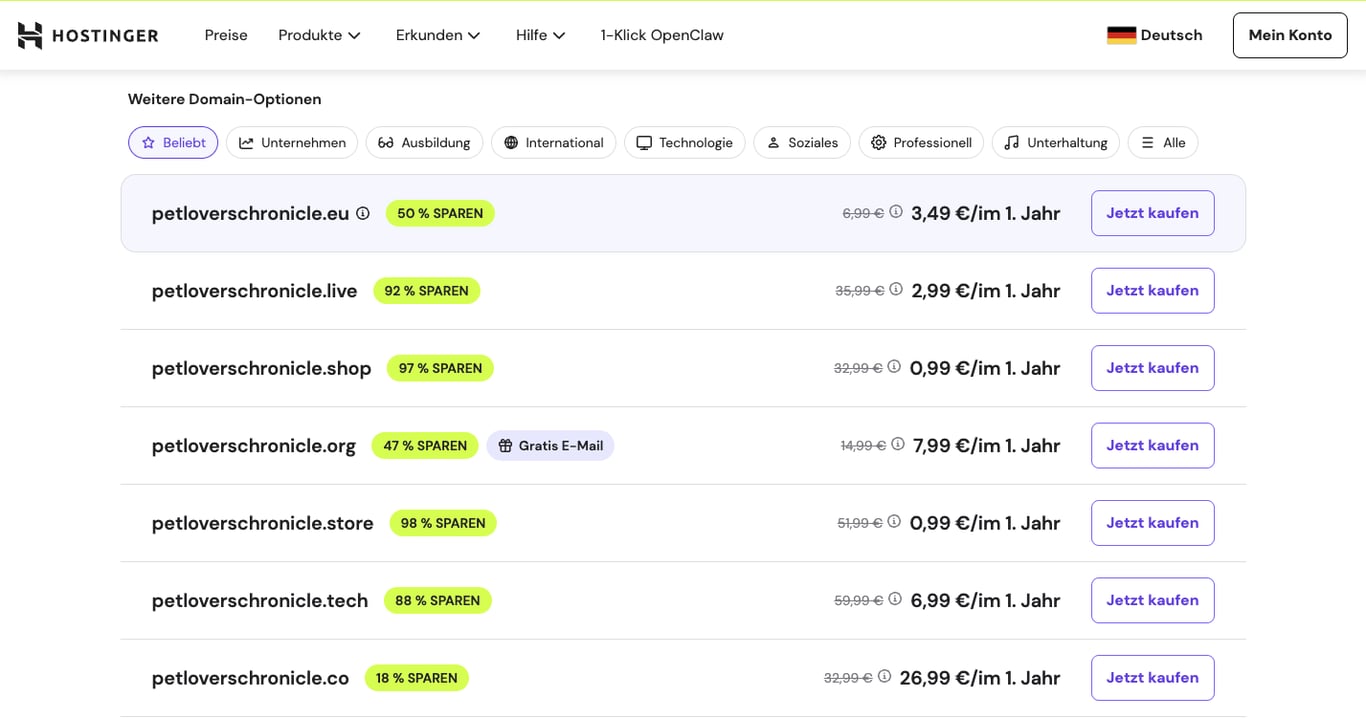This screenshot has height=718, width=1366.
Task: Click the globe icon next to International
Action: coord(509,142)
